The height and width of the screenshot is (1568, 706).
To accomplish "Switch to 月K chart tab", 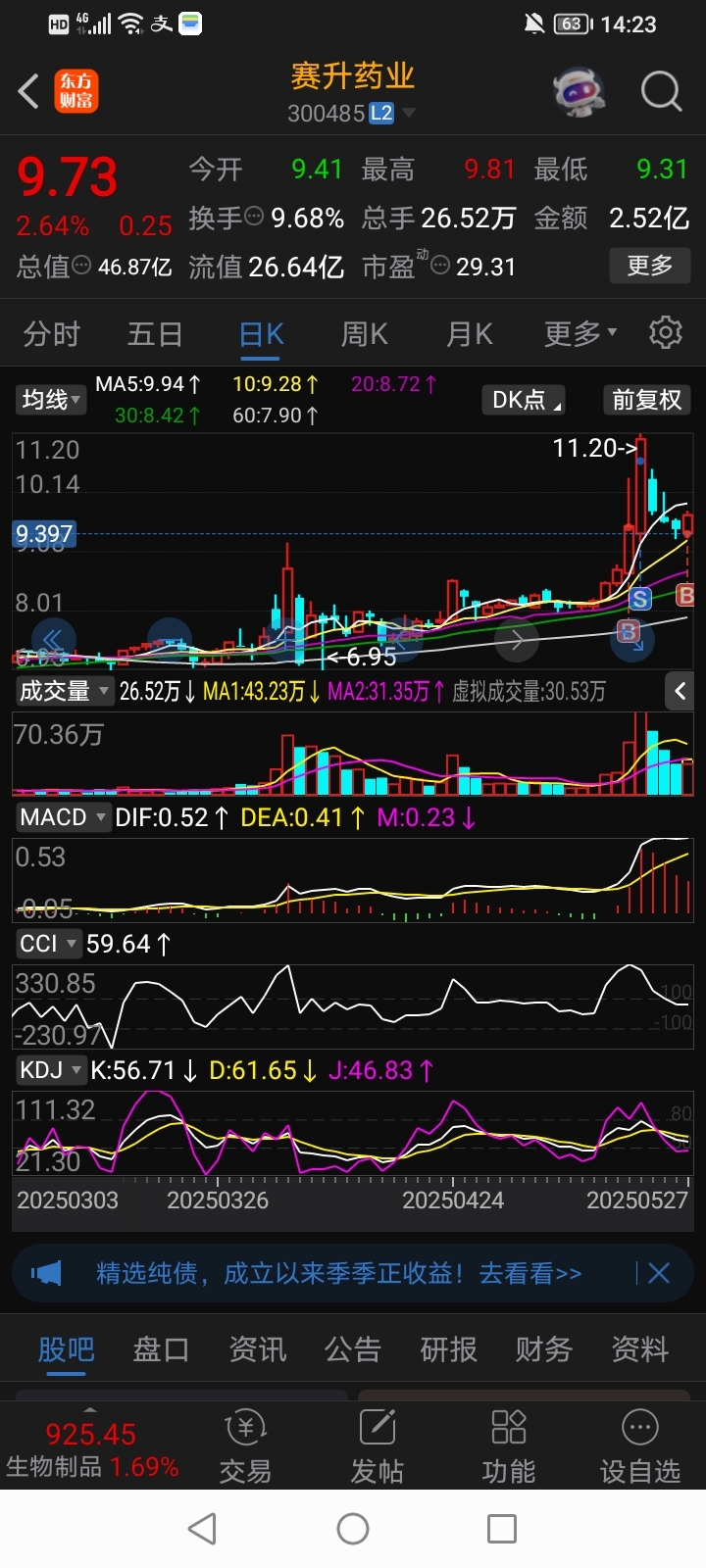I will 470,334.
